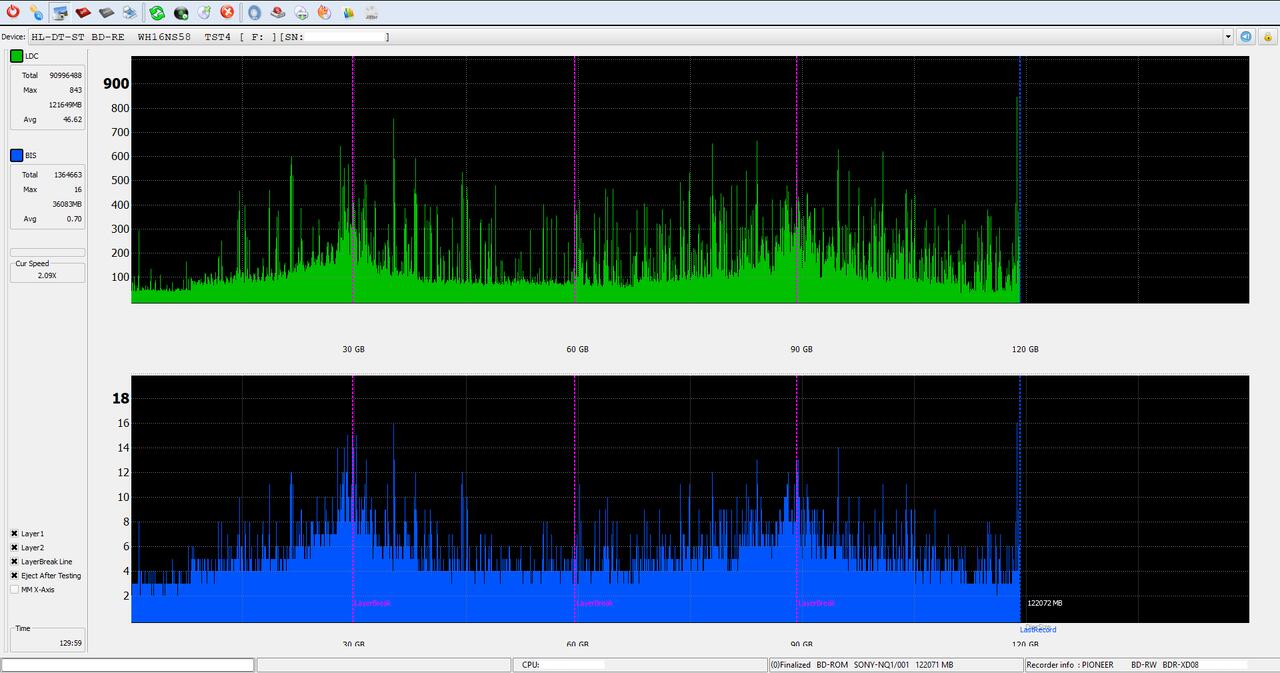Click the 122072 MB label in BIS graph
Screen dimensions: 1280x673
coord(1045,603)
